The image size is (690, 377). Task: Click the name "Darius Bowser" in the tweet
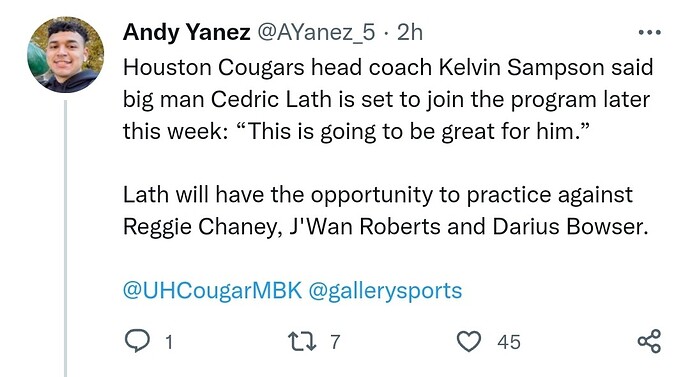tap(570, 227)
